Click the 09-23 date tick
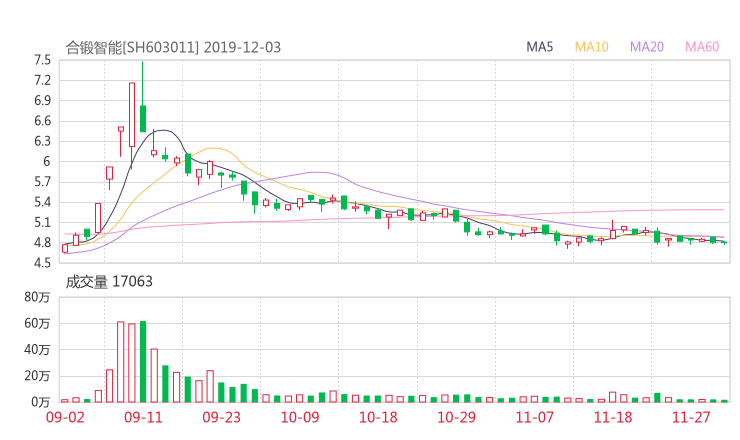Viewport: 740px width, 440px height. (x=222, y=417)
